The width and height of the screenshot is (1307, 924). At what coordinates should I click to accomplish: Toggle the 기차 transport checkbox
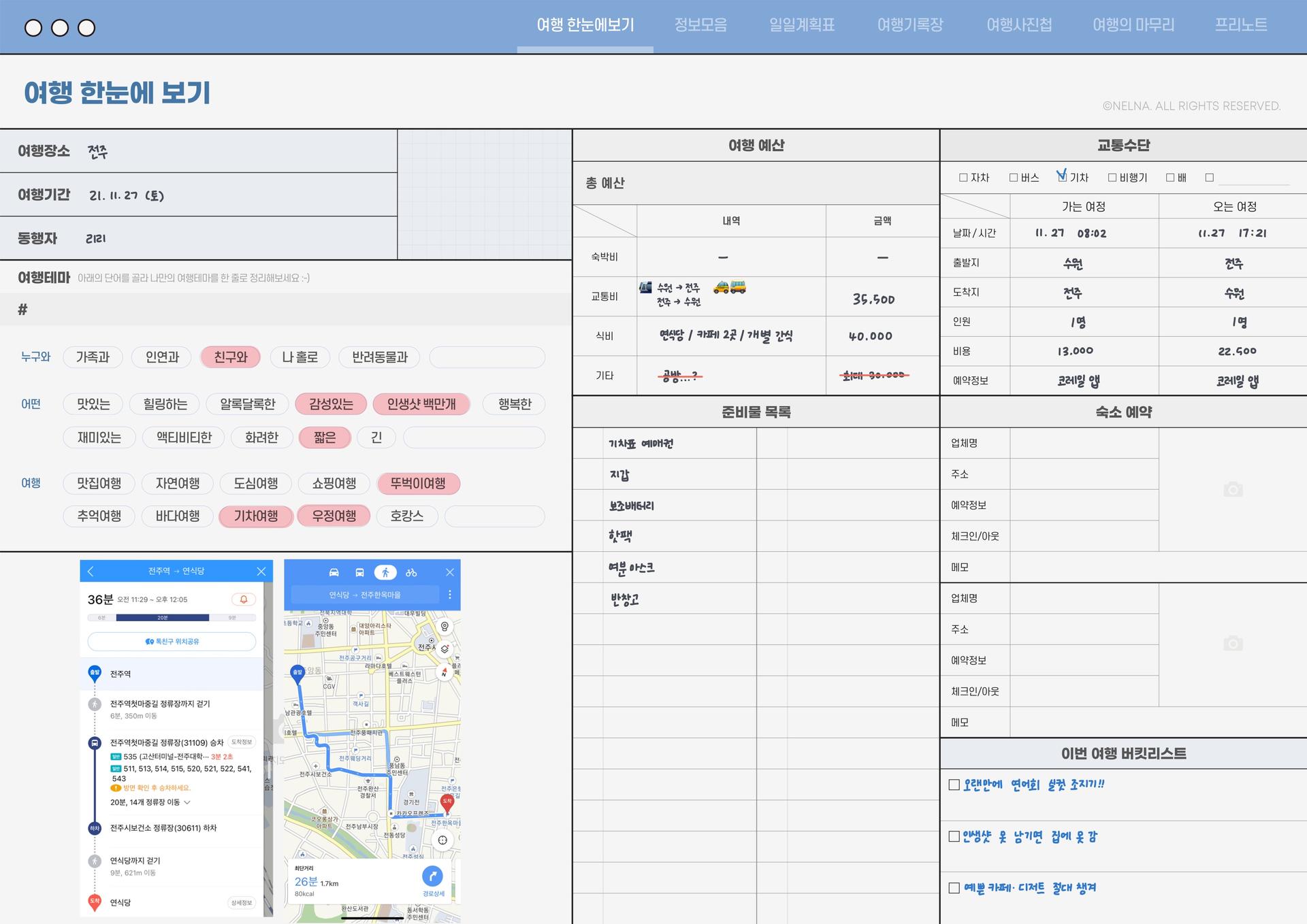[x=1062, y=177]
